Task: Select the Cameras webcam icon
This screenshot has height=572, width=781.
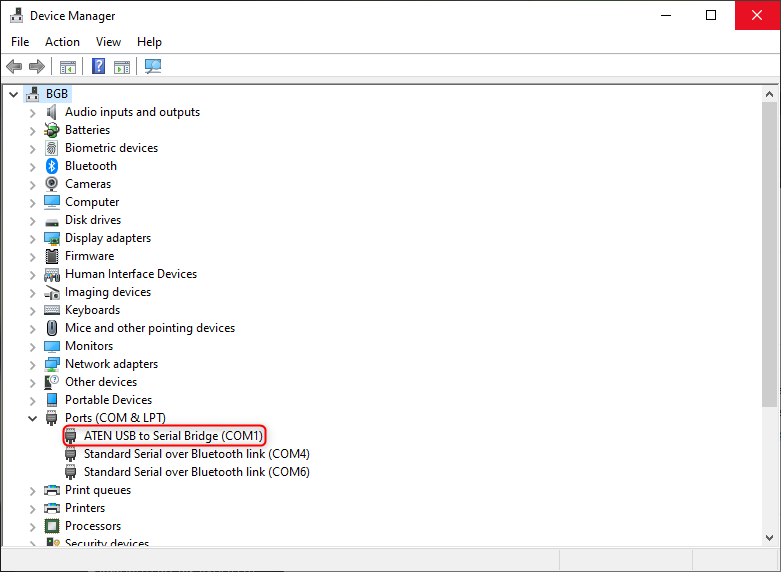Action: pyautogui.click(x=52, y=184)
